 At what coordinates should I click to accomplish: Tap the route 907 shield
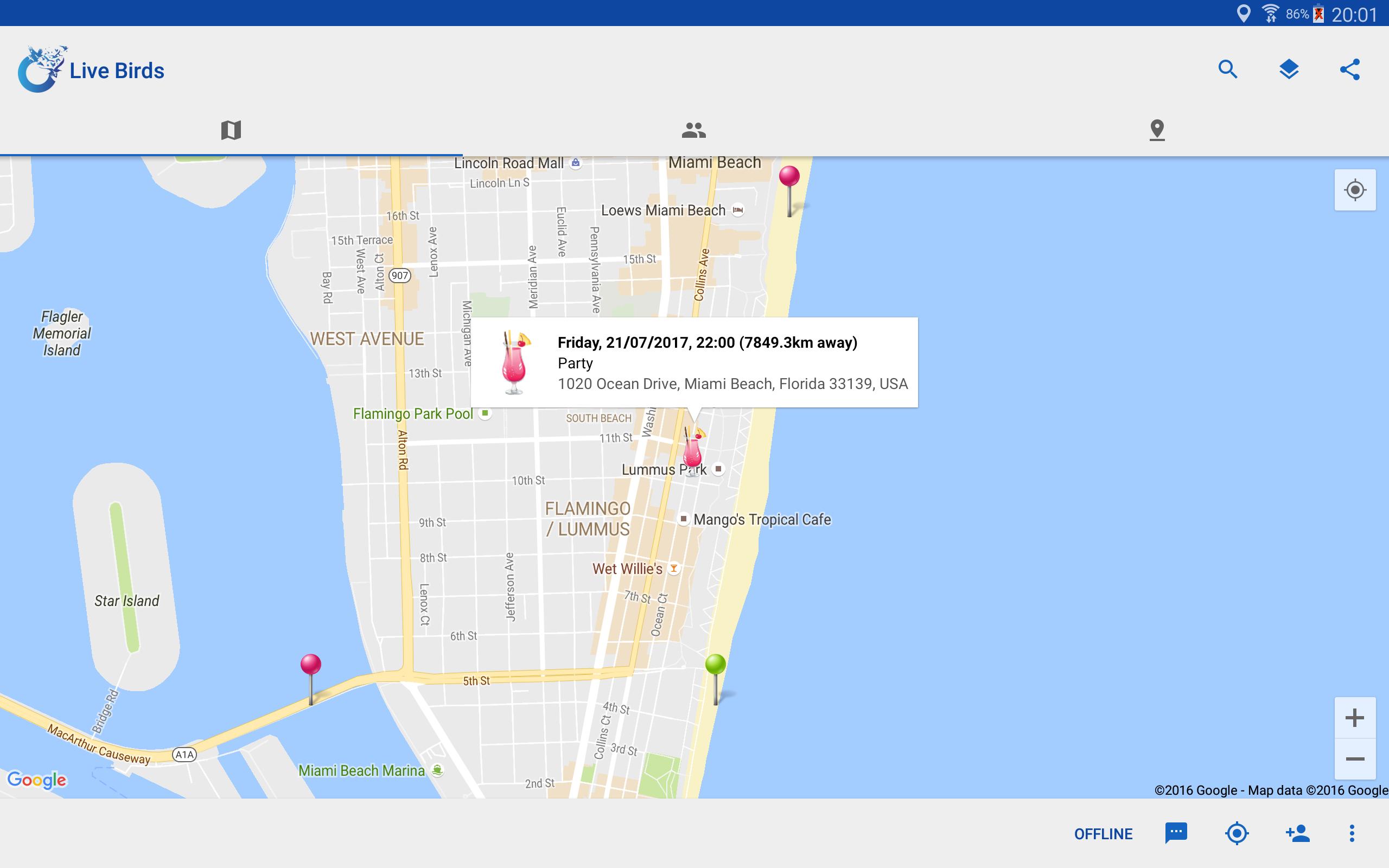399,276
